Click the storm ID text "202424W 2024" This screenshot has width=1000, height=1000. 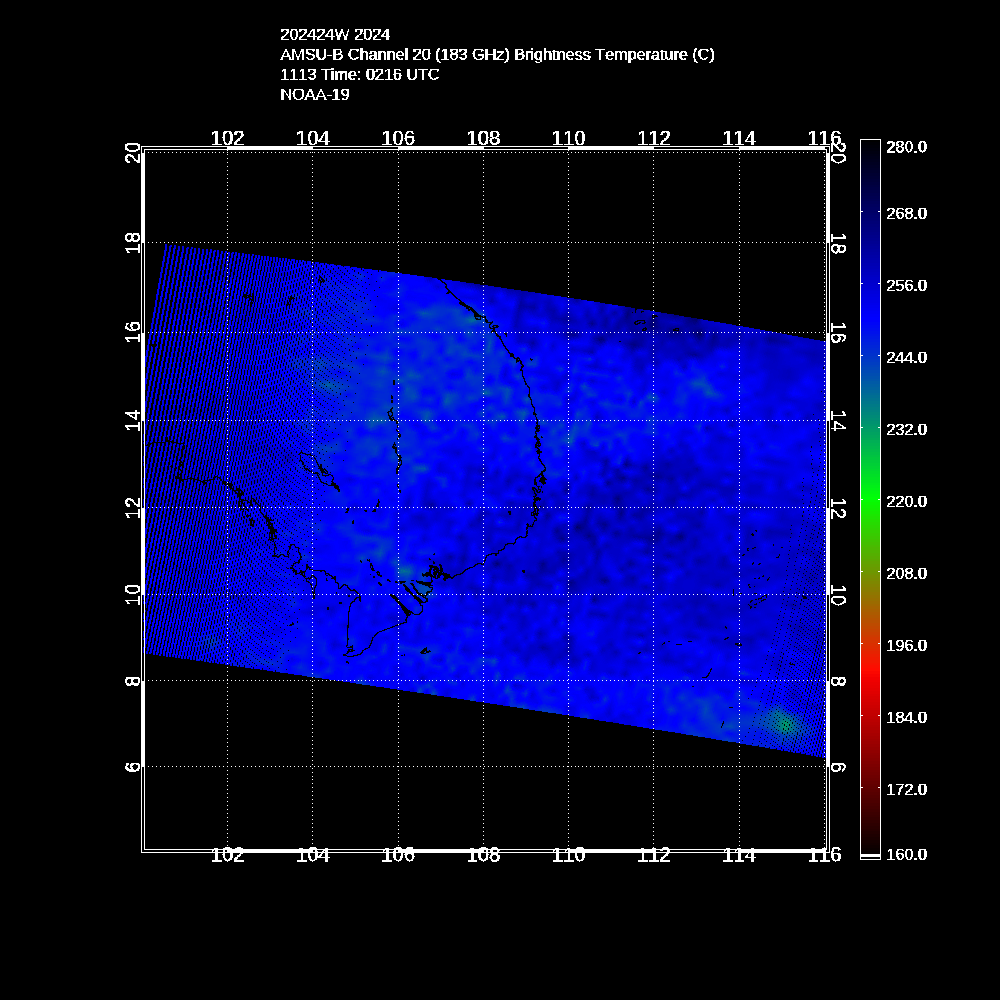335,34
